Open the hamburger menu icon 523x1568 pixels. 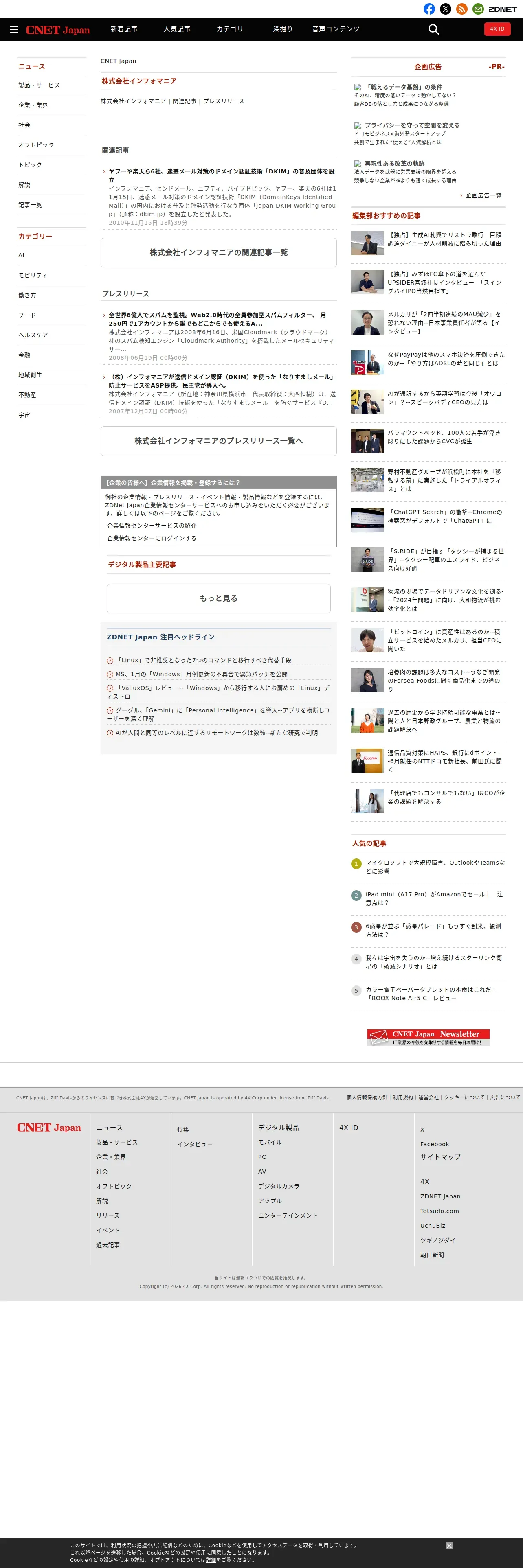pyautogui.click(x=14, y=29)
